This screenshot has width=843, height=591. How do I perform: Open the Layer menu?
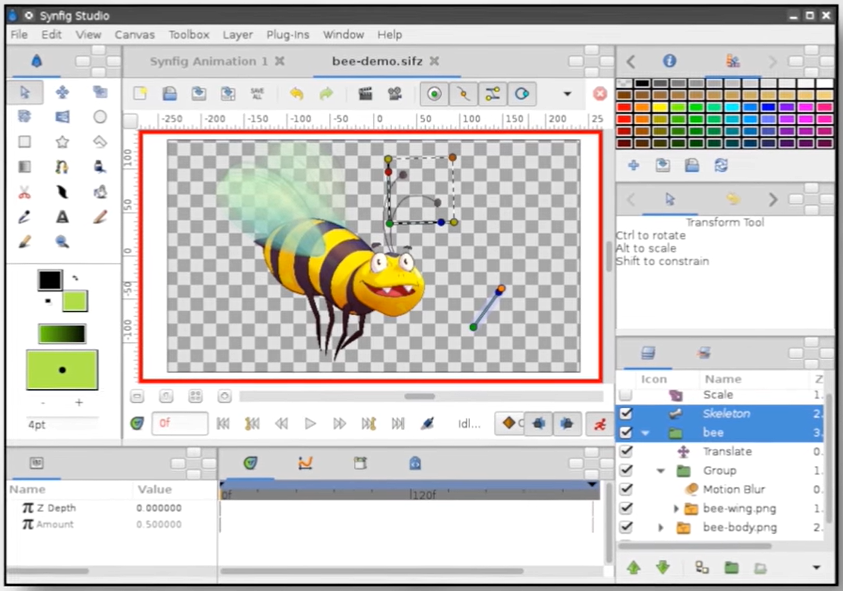point(238,34)
